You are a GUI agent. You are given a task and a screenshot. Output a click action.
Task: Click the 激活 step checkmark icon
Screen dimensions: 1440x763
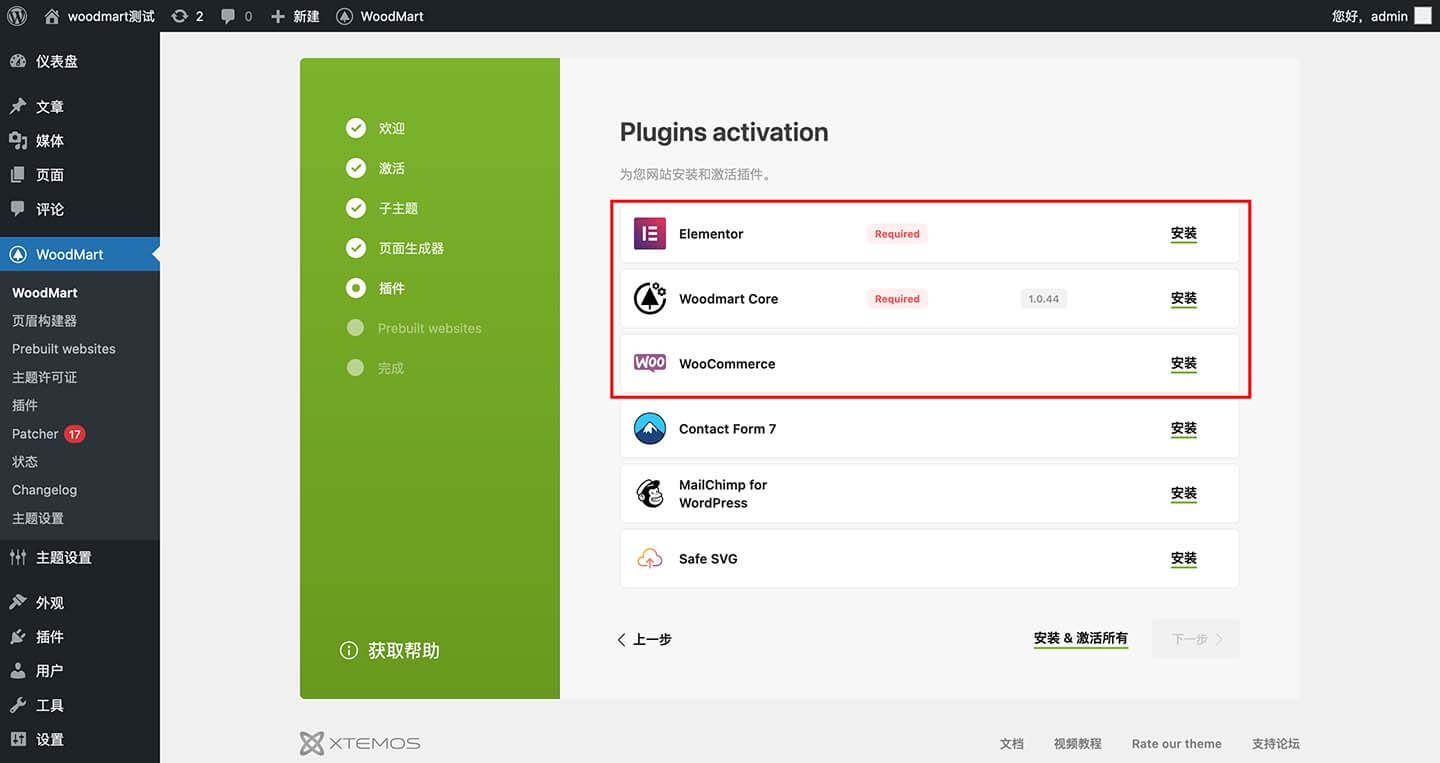point(356,168)
